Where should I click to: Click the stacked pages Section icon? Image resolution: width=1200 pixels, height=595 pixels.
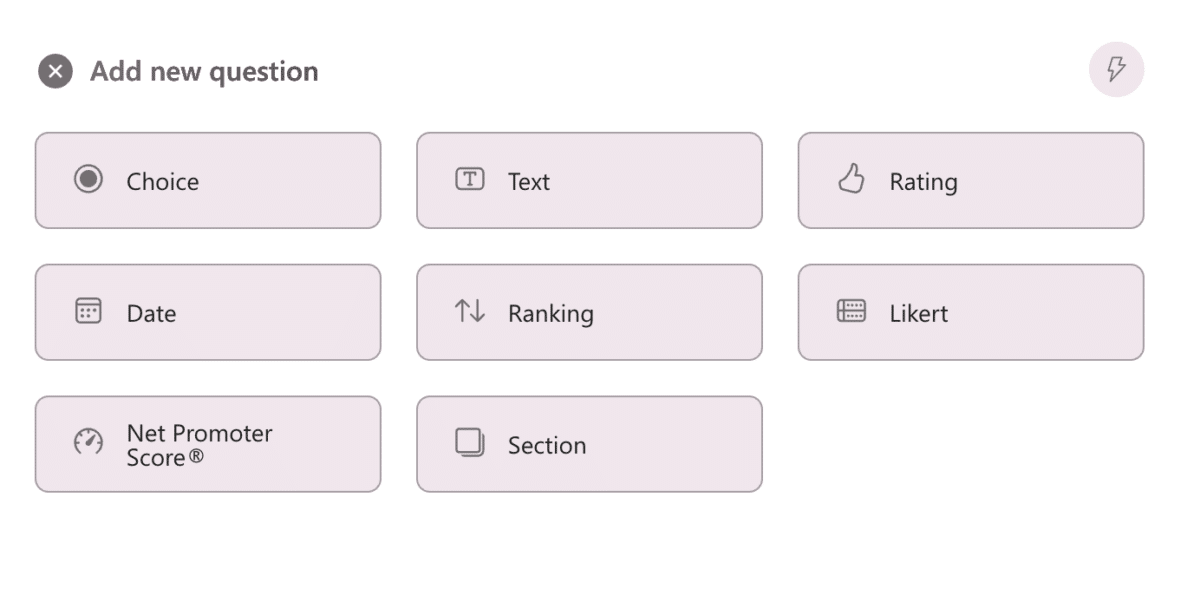pos(470,444)
